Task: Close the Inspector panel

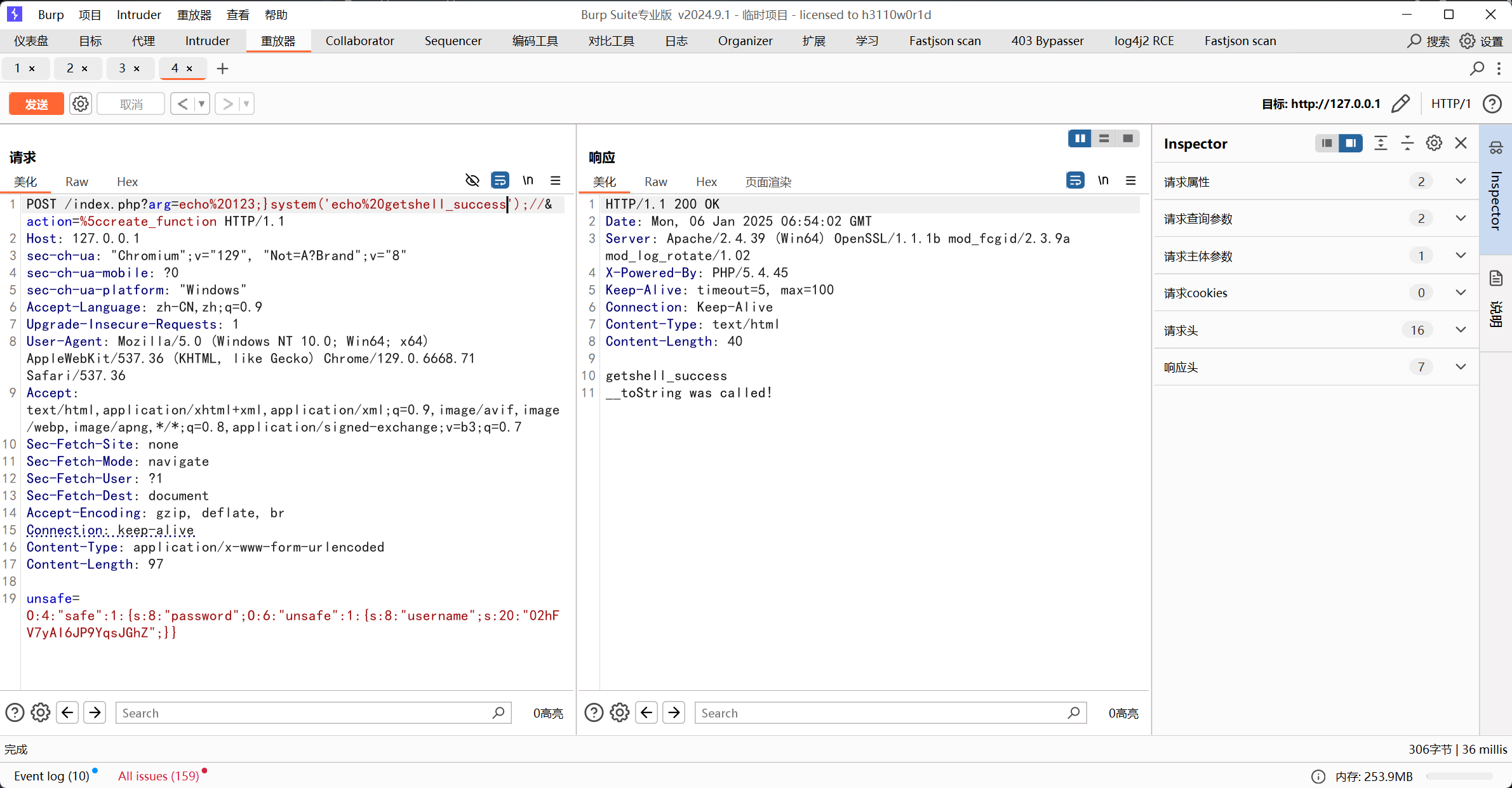Action: (1461, 144)
